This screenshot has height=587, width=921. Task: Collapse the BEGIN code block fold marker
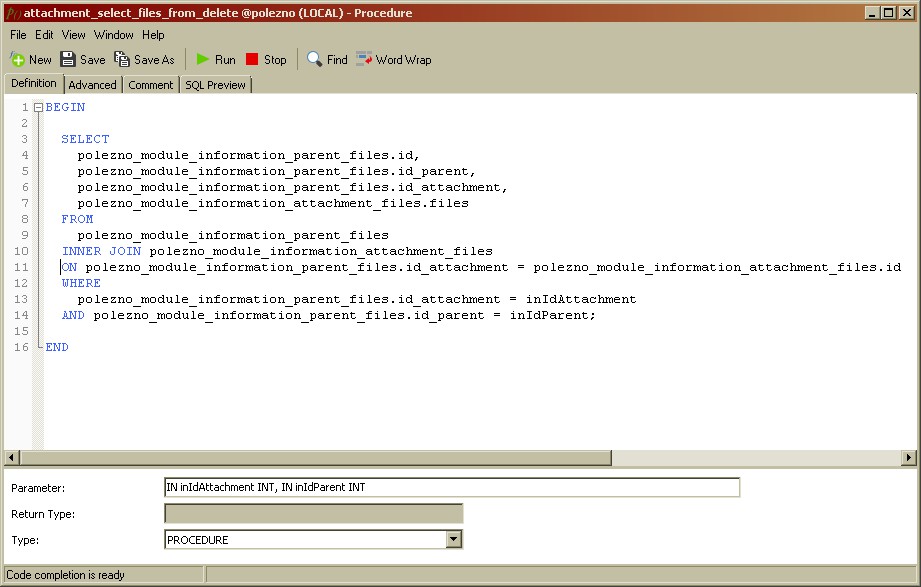pyautogui.click(x=38, y=107)
